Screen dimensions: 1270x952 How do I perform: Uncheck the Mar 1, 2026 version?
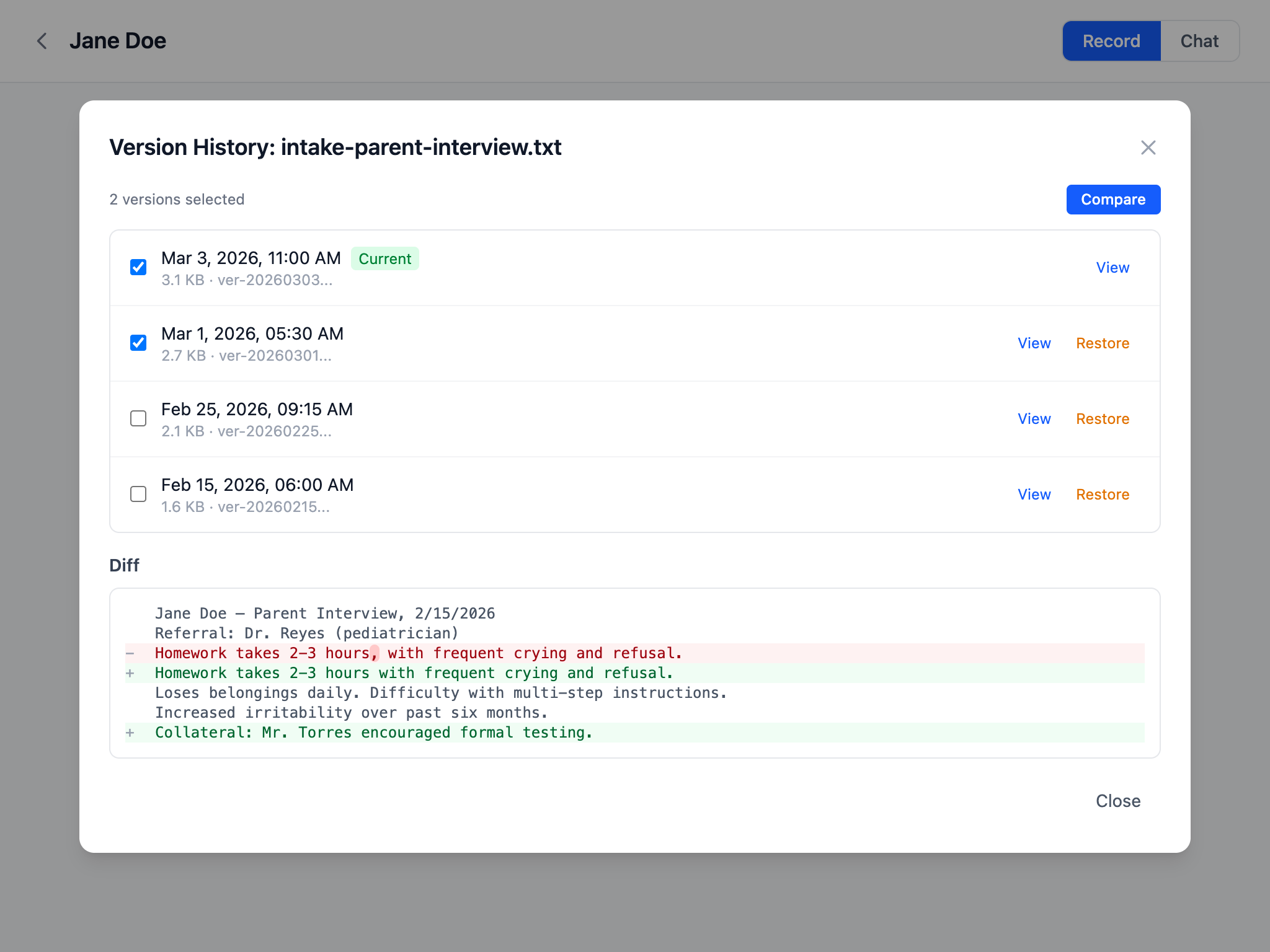(x=138, y=342)
